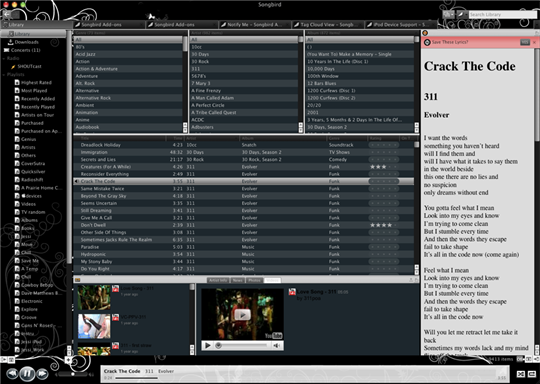Seek within the Crack The Code progress bar
This screenshot has width=540, height=384.
point(305,378)
